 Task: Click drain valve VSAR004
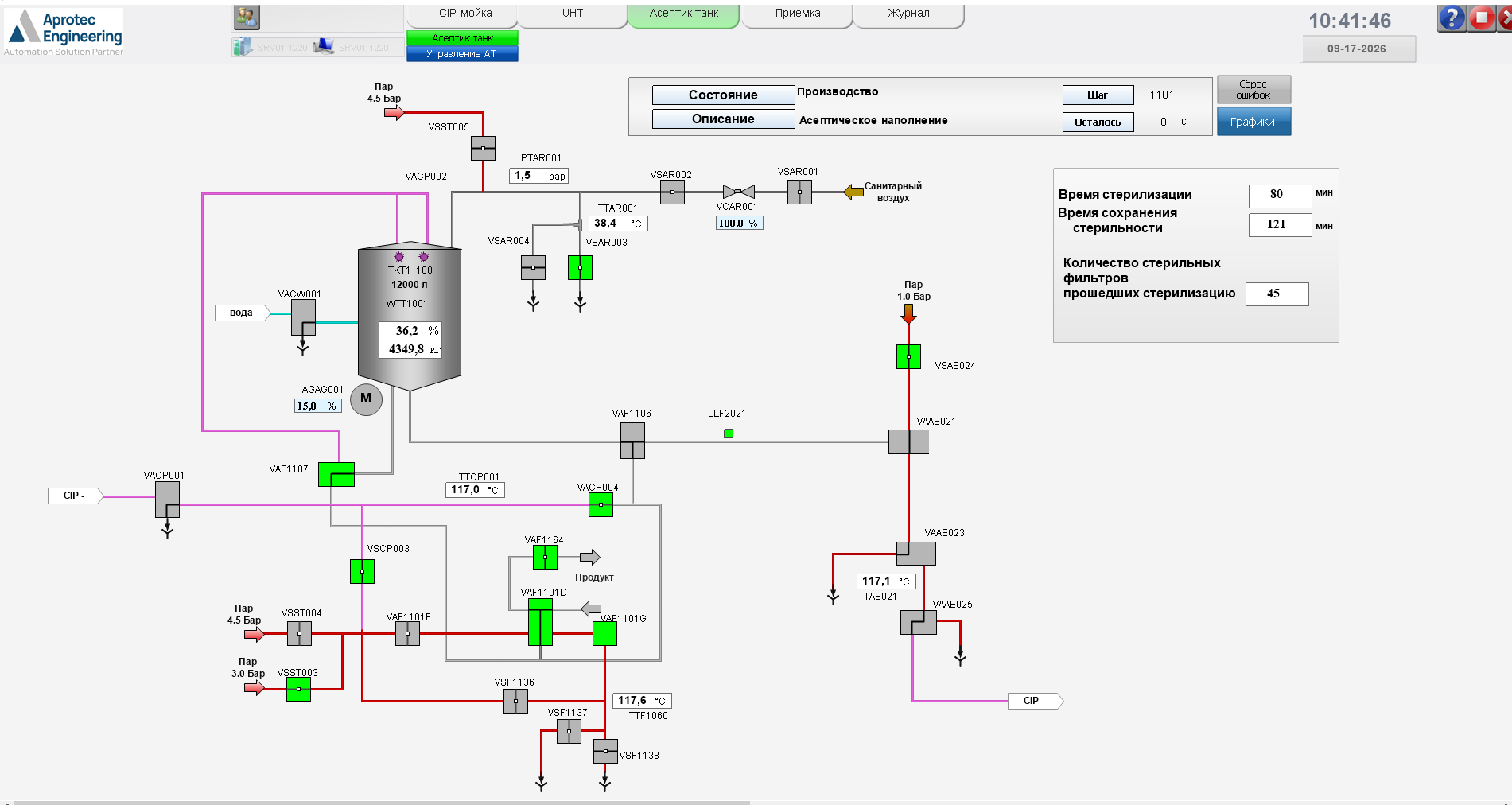pyautogui.click(x=533, y=267)
